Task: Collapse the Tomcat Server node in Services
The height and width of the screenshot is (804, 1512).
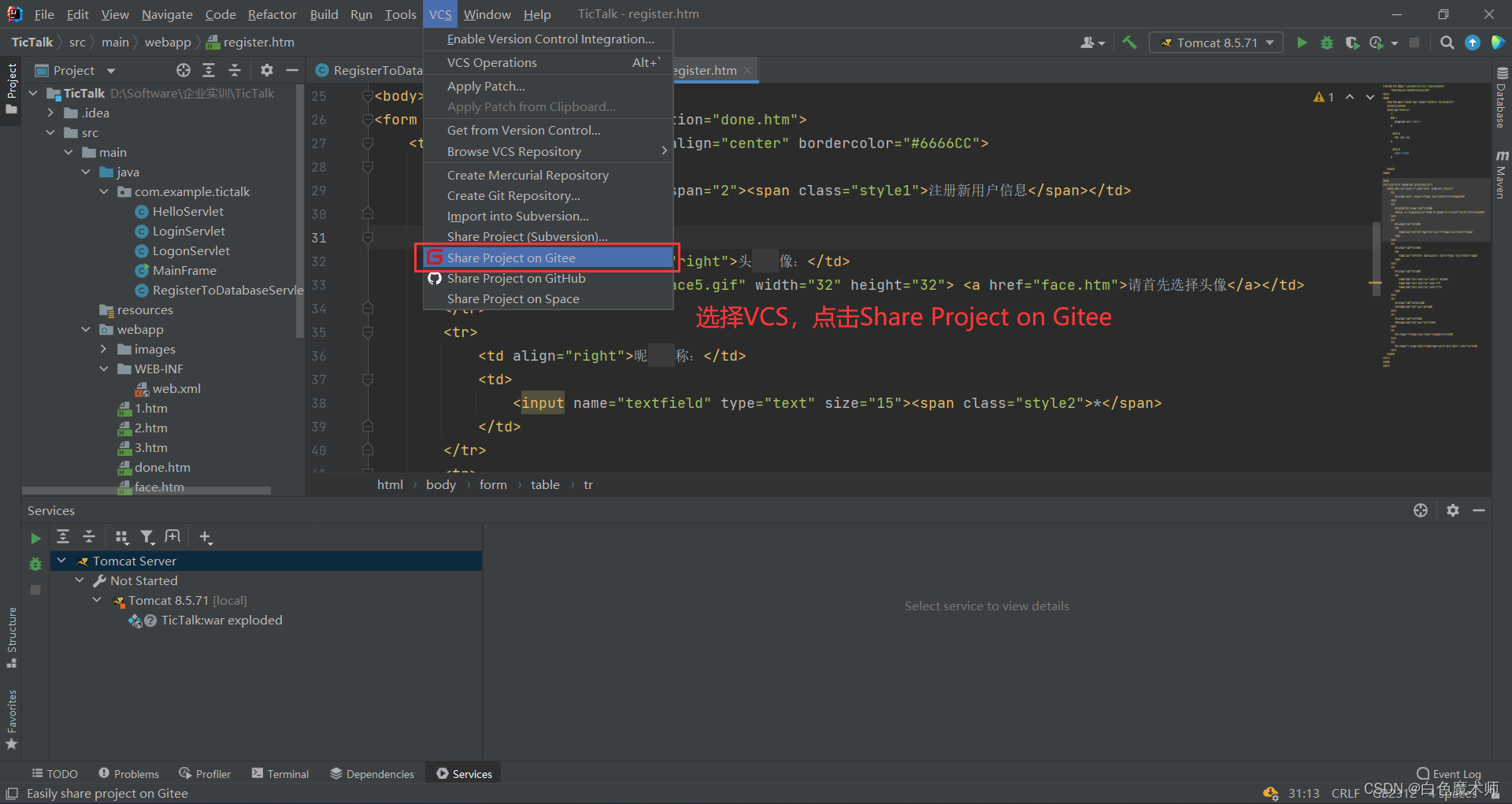Action: [x=61, y=561]
